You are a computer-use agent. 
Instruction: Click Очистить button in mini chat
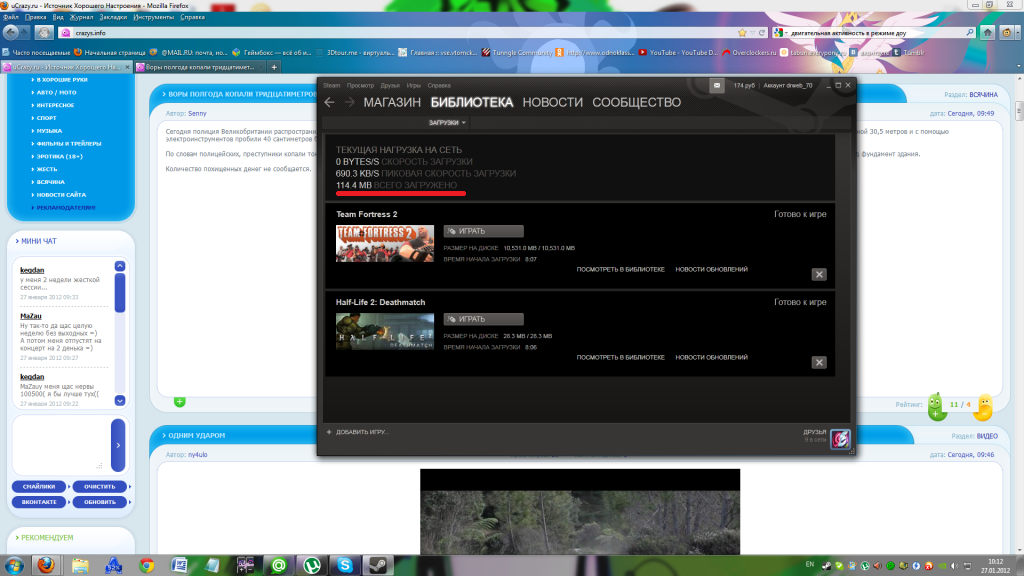tap(100, 487)
